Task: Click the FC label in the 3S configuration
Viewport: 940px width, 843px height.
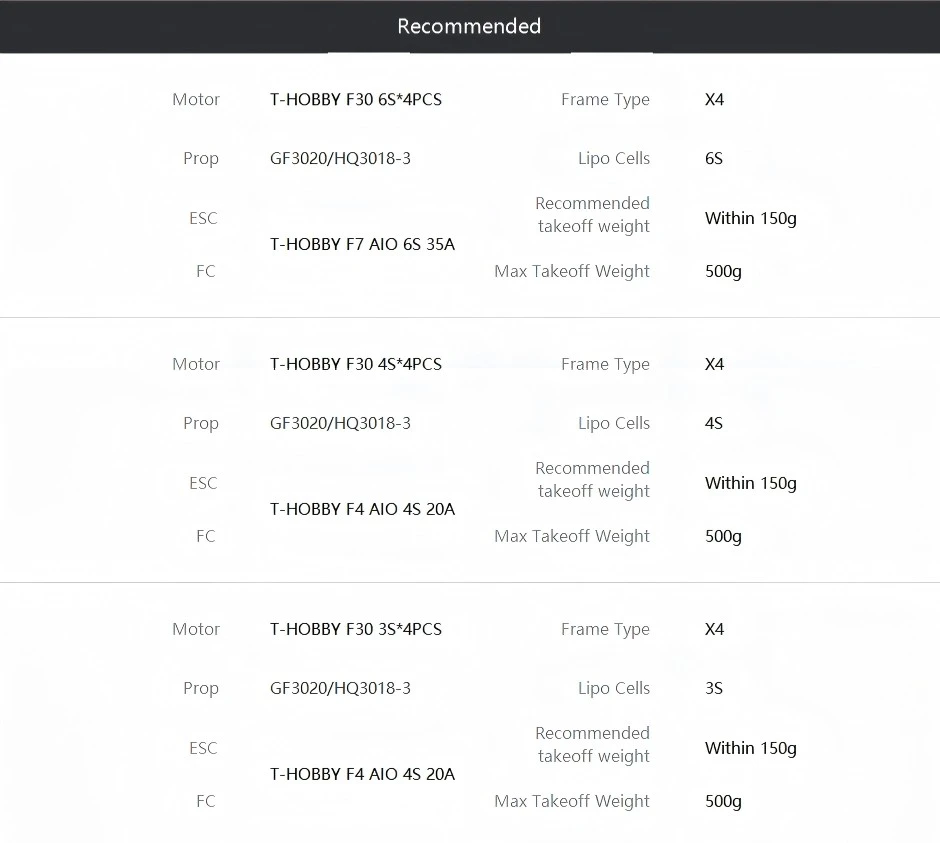Action: click(x=205, y=802)
